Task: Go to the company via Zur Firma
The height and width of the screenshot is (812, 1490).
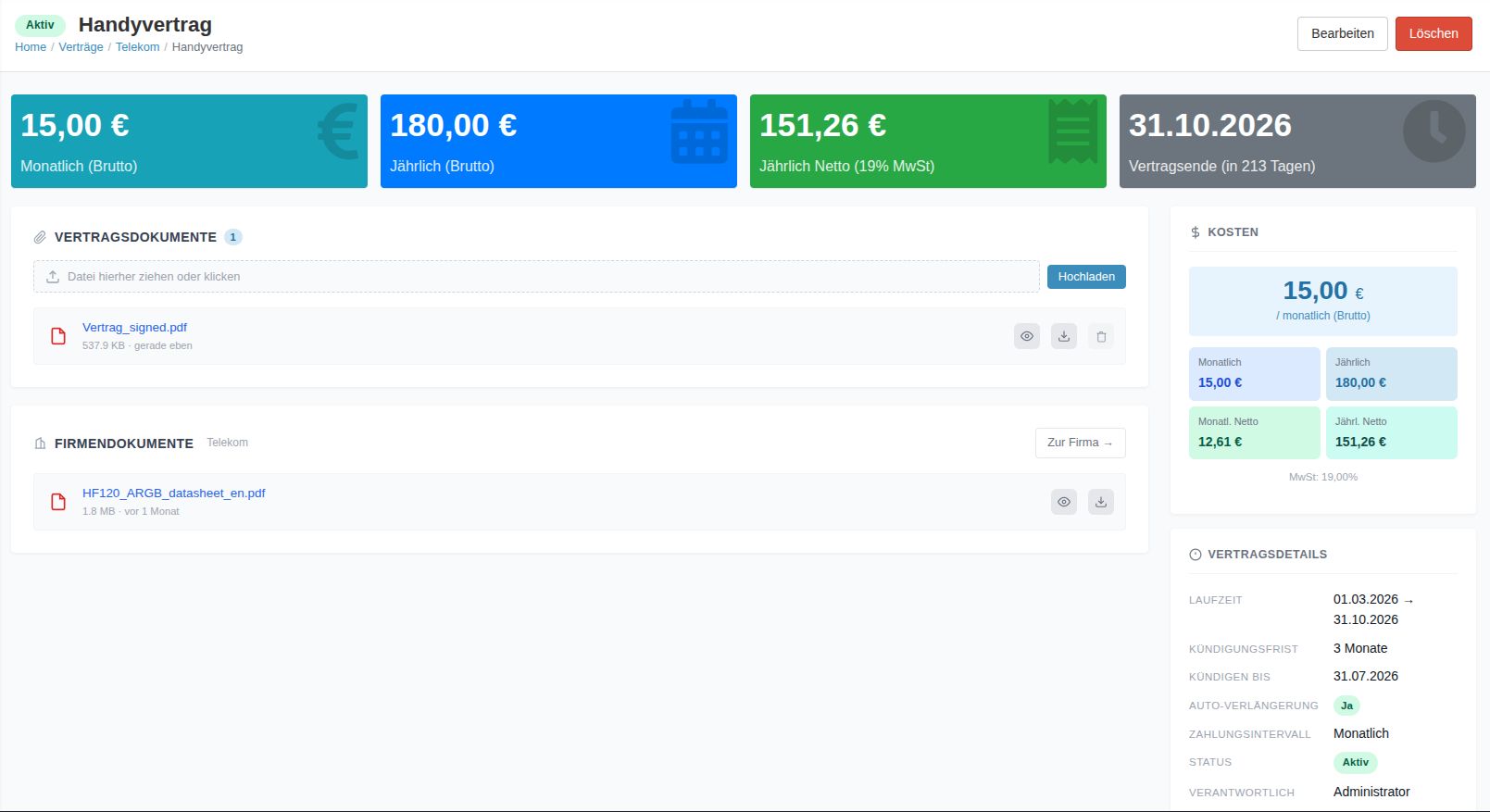Action: (x=1080, y=443)
